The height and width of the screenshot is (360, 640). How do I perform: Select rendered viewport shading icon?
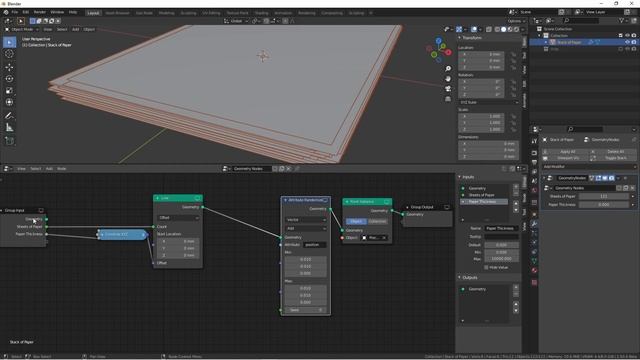click(x=516, y=29)
